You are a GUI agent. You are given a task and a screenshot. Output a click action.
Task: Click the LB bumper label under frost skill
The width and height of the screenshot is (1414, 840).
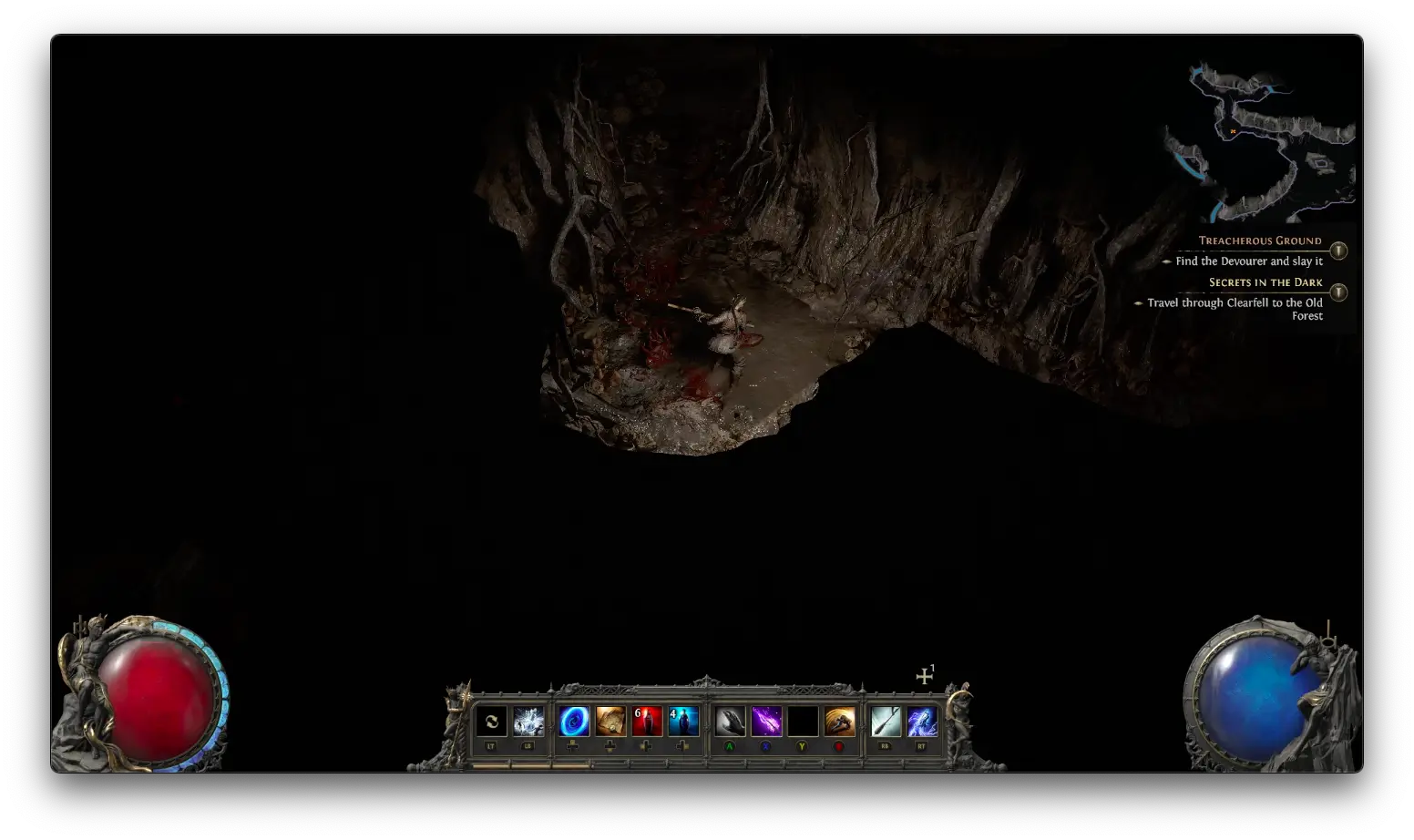(528, 746)
